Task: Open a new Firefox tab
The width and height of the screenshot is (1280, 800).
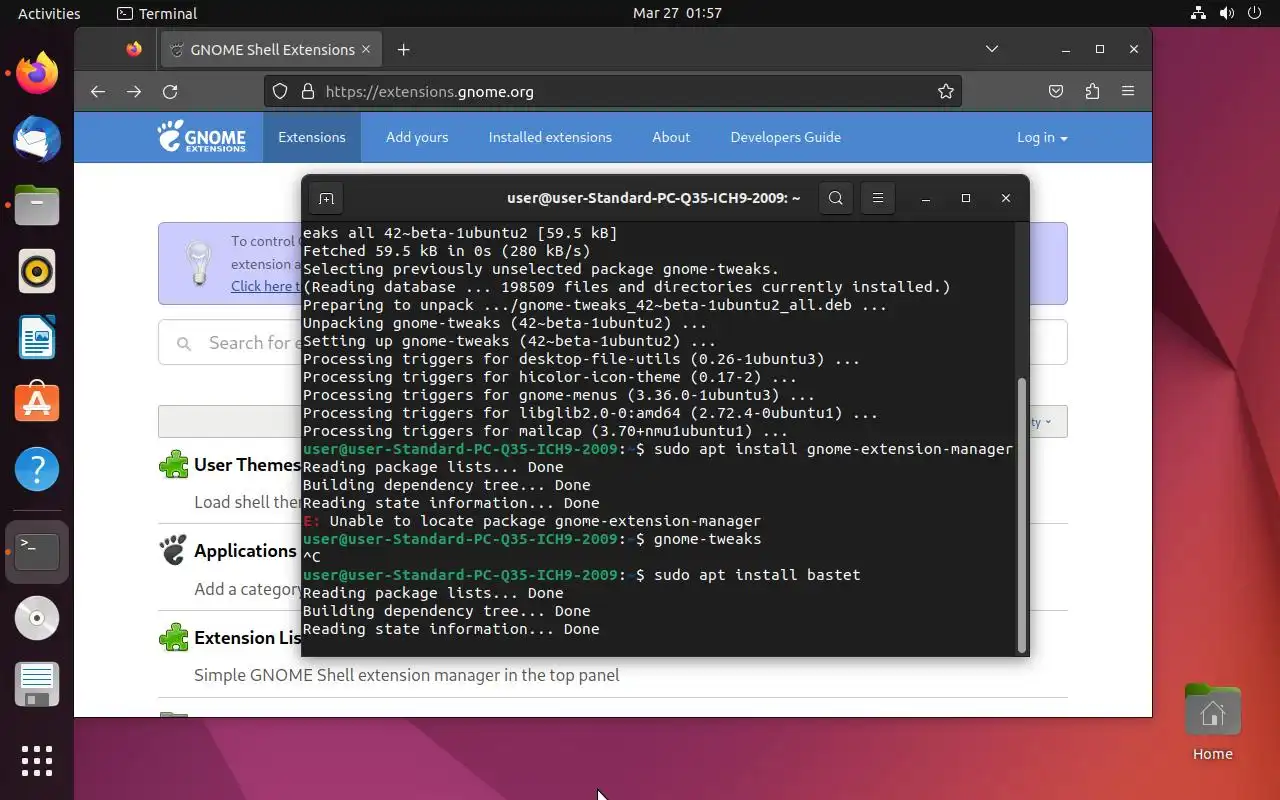Action: pos(403,49)
